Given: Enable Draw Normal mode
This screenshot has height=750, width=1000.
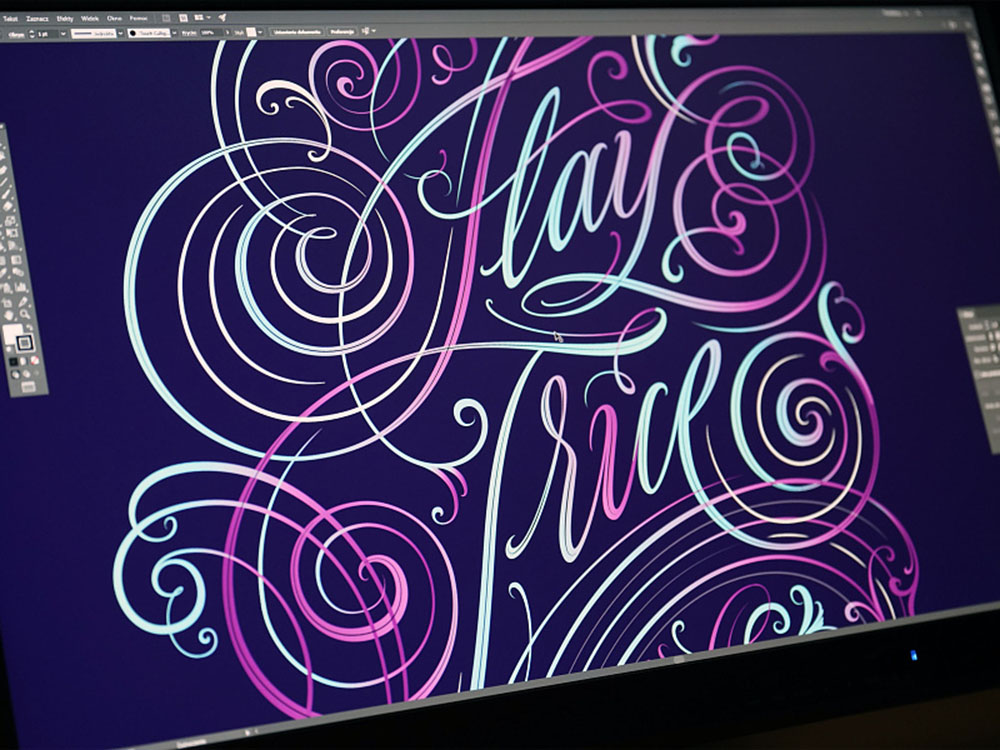Looking at the screenshot, I should tap(15, 374).
